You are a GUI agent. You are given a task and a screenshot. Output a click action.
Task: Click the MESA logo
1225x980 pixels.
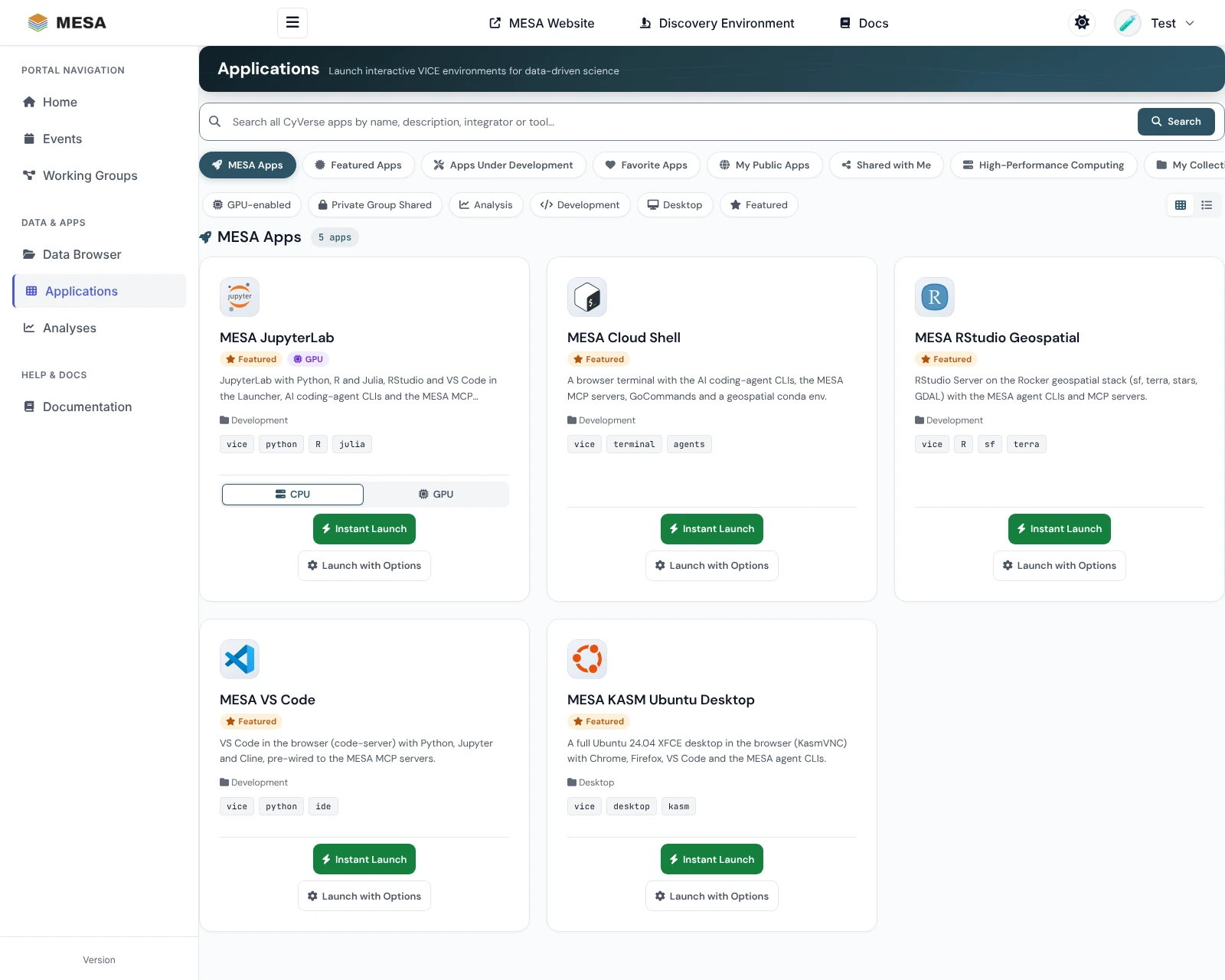67,23
